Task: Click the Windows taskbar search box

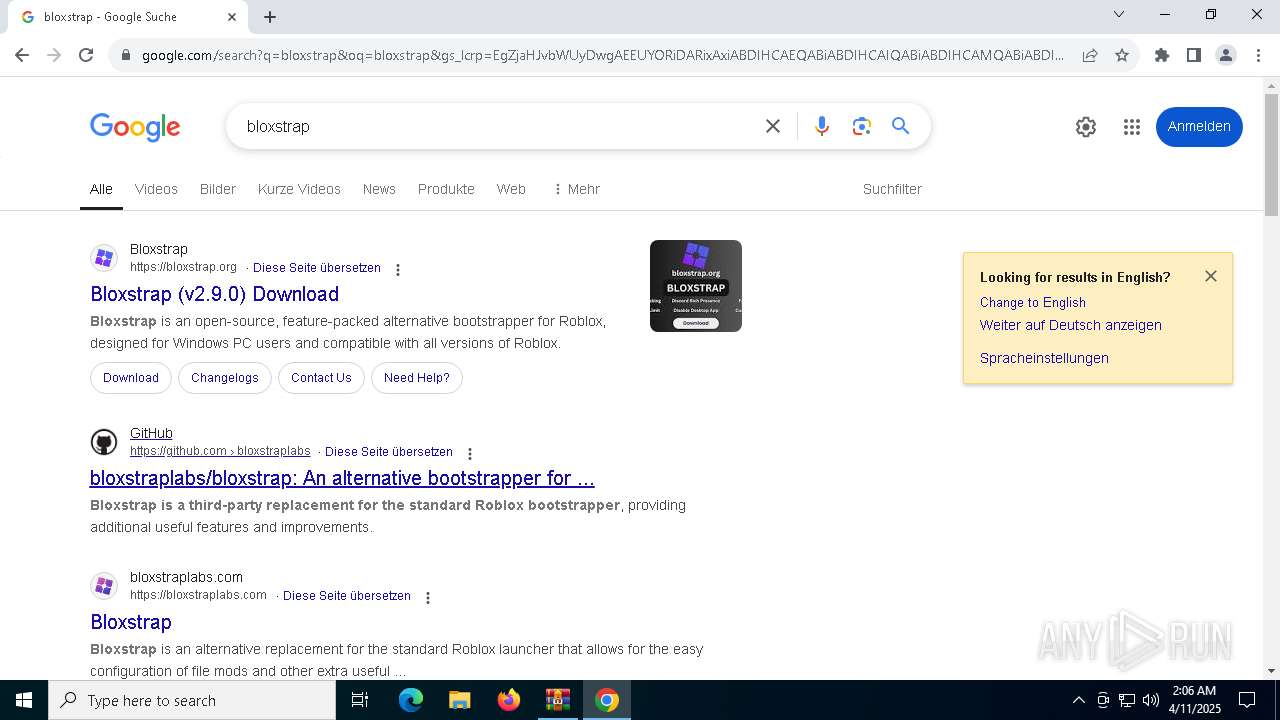Action: pos(192,700)
